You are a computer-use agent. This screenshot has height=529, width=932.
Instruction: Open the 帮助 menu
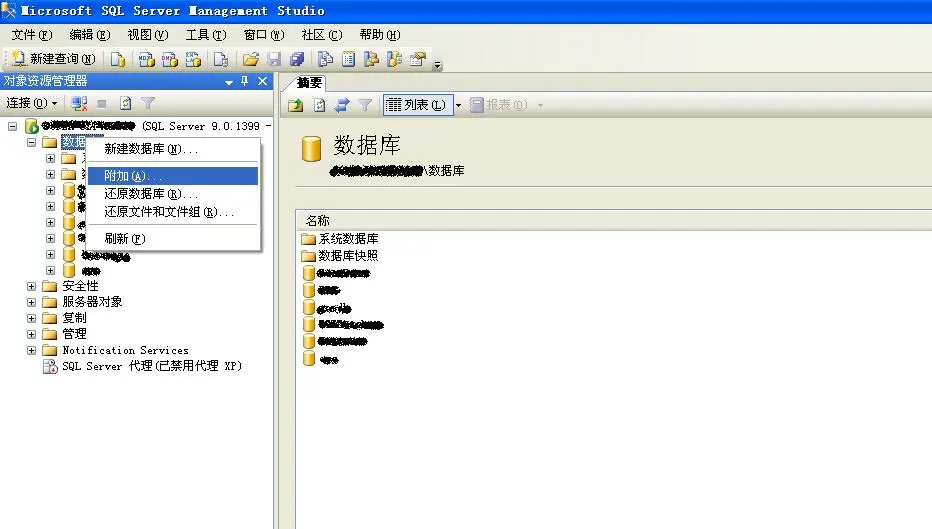click(x=380, y=35)
